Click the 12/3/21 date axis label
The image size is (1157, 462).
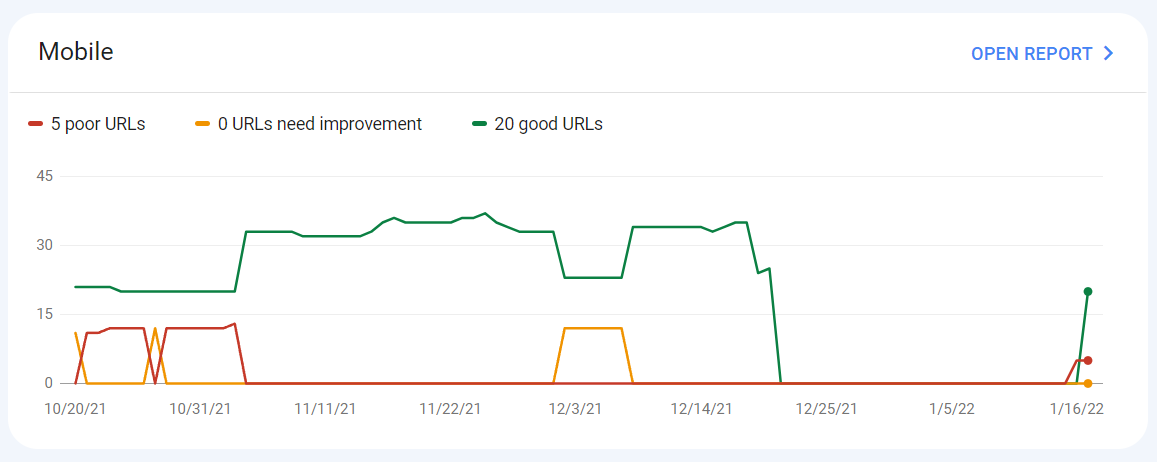(x=578, y=409)
